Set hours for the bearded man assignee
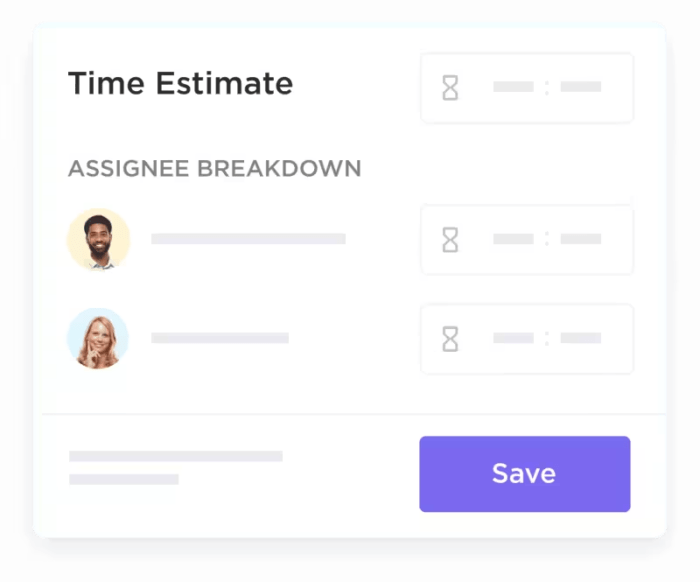Screen dimensions: 700x582 point(513,240)
